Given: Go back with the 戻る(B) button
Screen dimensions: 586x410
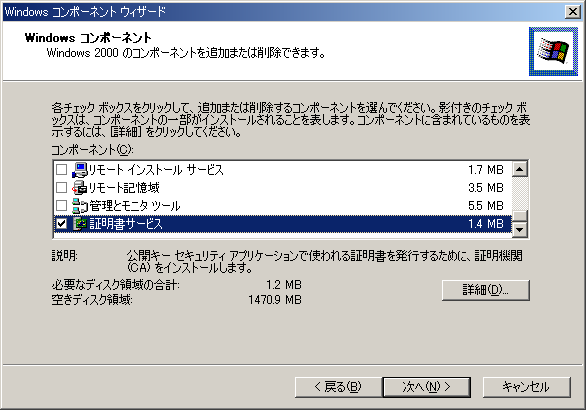Looking at the screenshot, I should [338, 387].
